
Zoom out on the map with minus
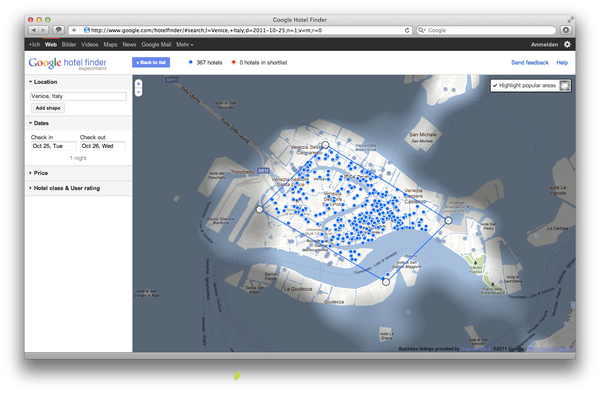coord(139,92)
